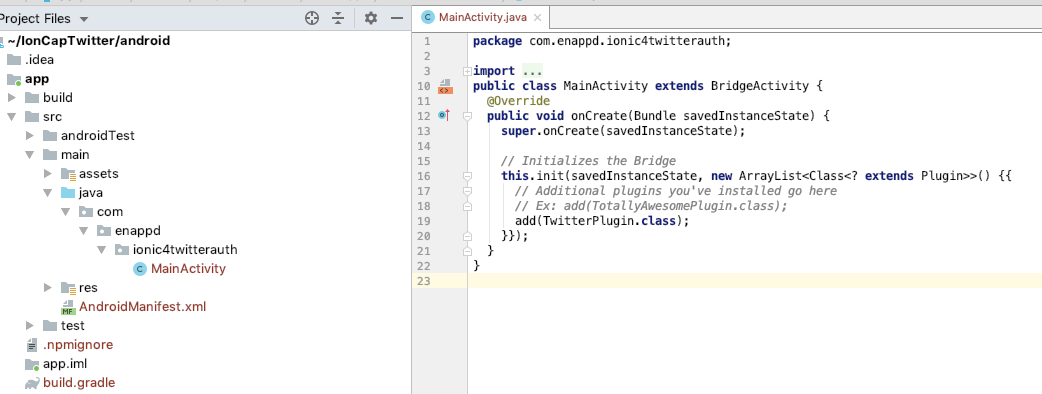Screen dimensions: 1042x394
Task: Click the build.gradle elephant icon
Action: (32, 383)
